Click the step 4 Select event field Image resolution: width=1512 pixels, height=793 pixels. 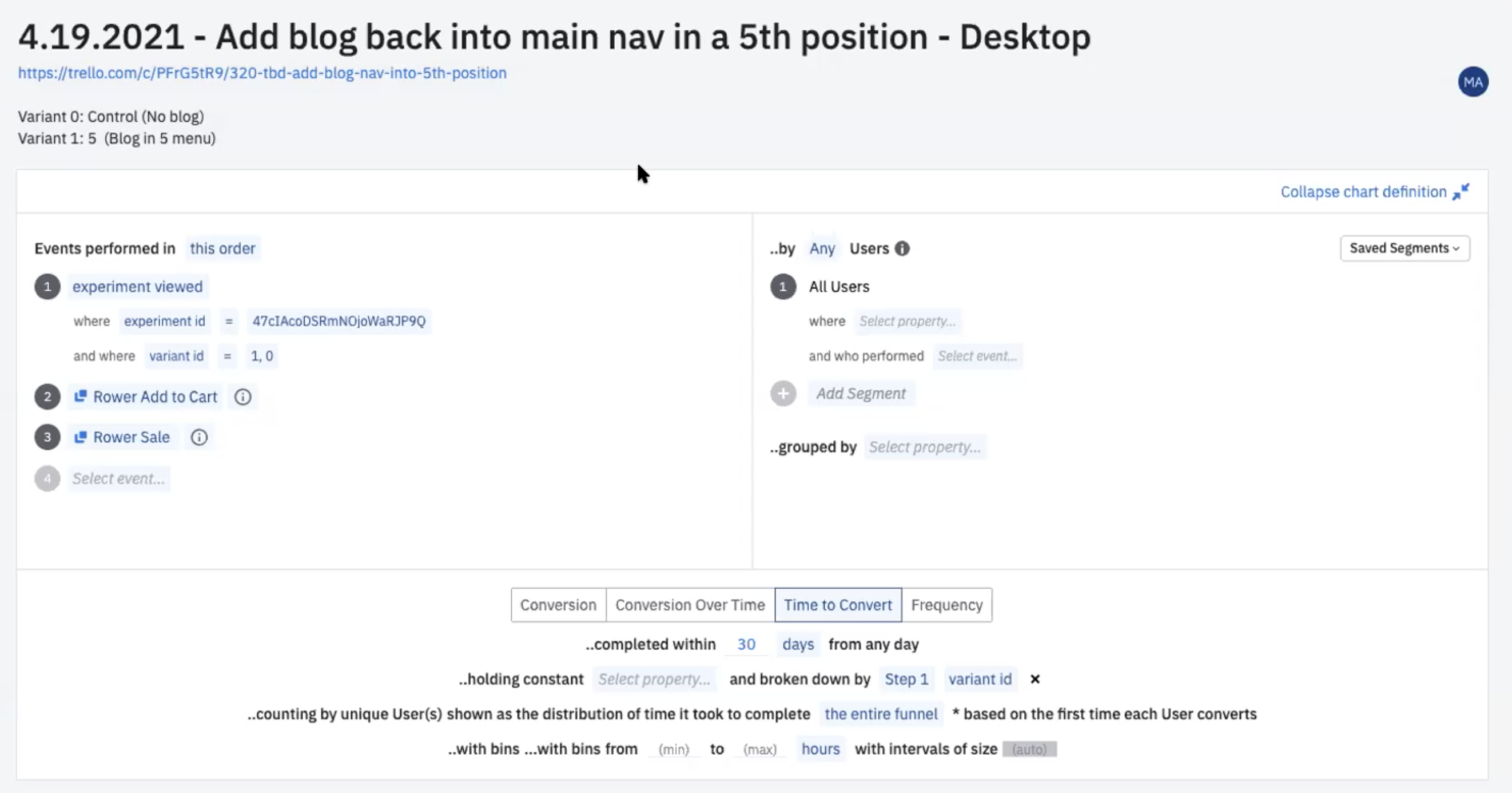coord(118,479)
